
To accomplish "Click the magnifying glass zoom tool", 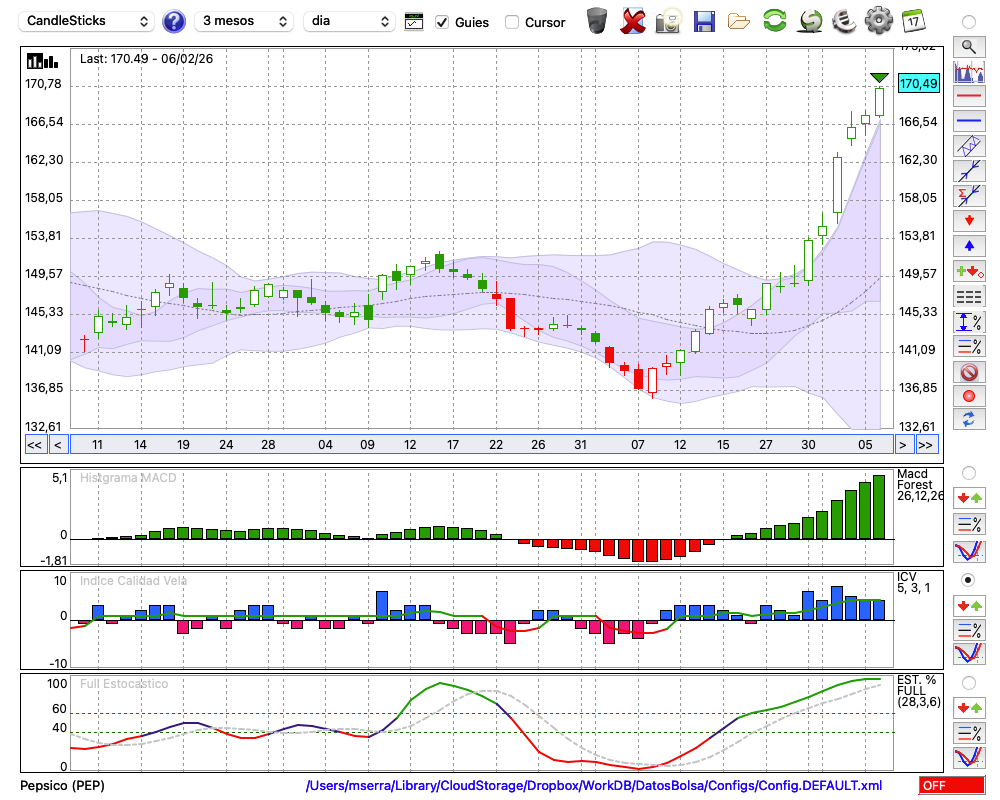I will (968, 46).
